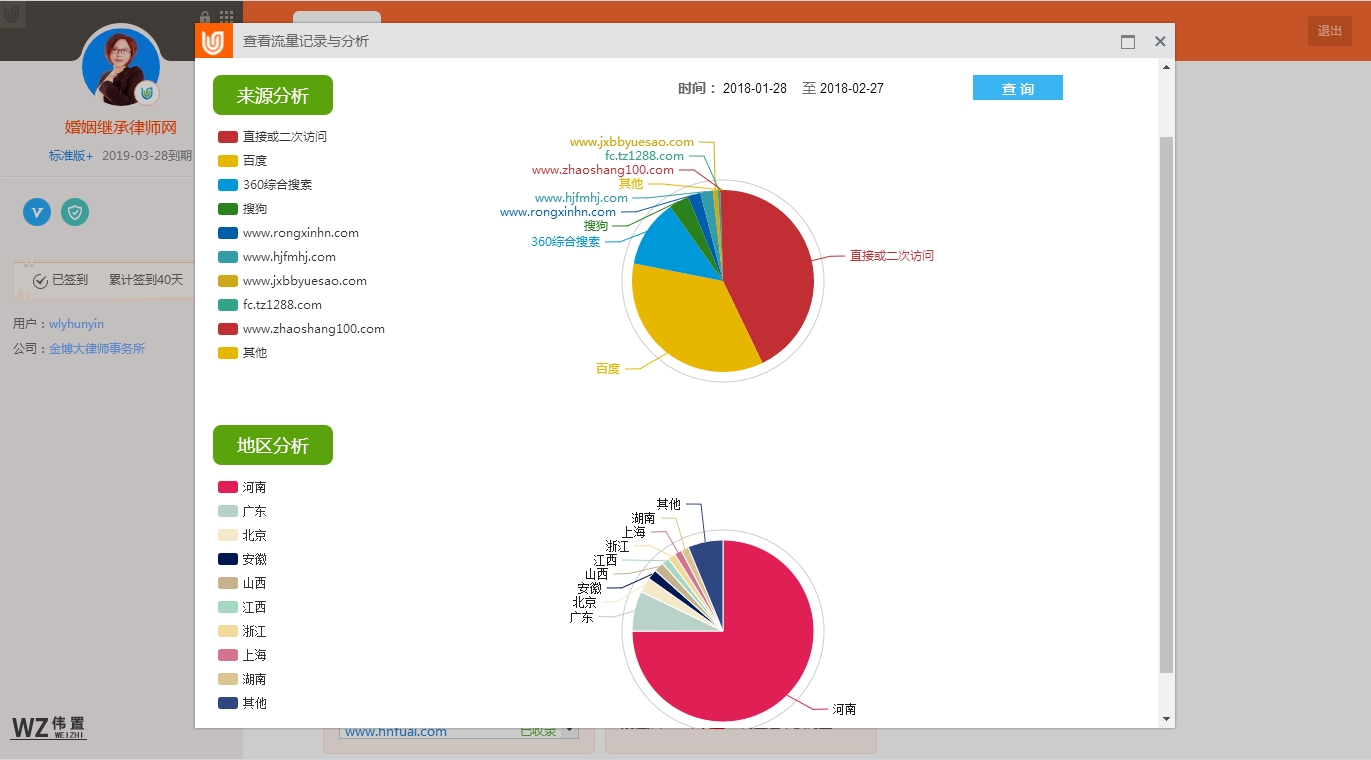The width and height of the screenshot is (1371, 760).
Task: Open the 金博大律师事务所 company link
Action: click(97, 349)
